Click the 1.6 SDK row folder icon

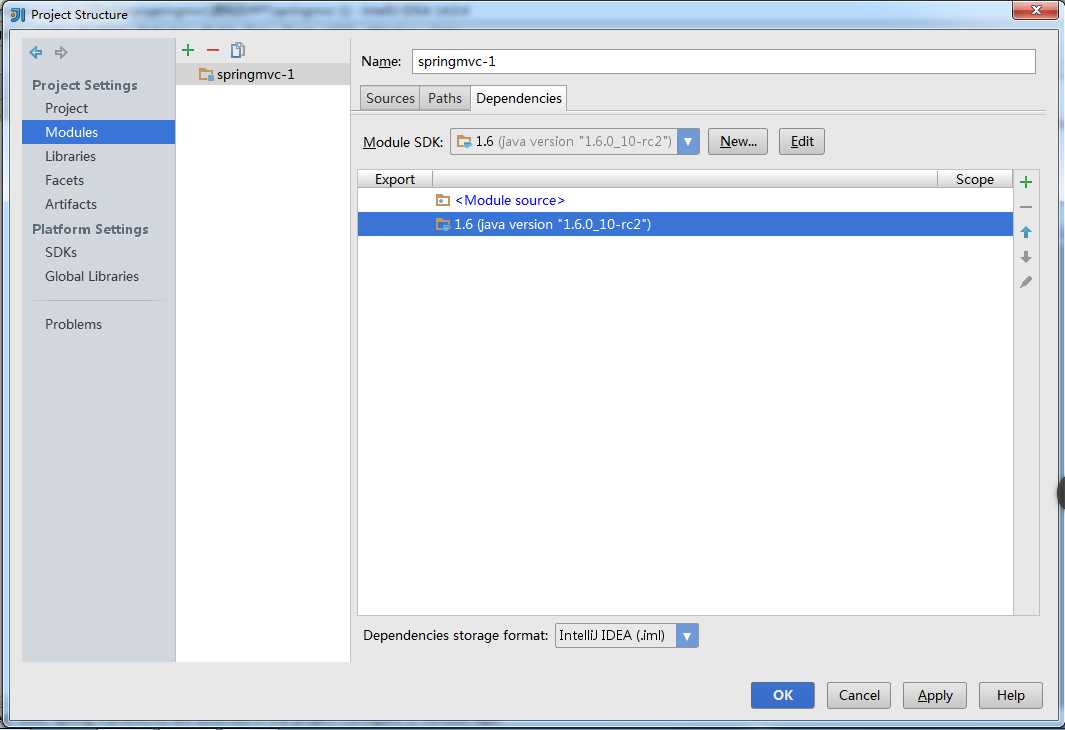pyautogui.click(x=443, y=224)
